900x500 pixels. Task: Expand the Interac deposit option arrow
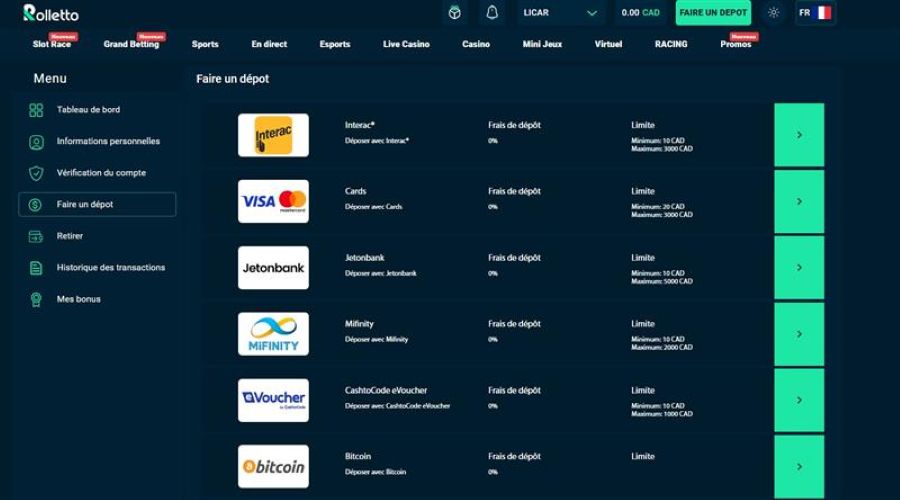[799, 135]
